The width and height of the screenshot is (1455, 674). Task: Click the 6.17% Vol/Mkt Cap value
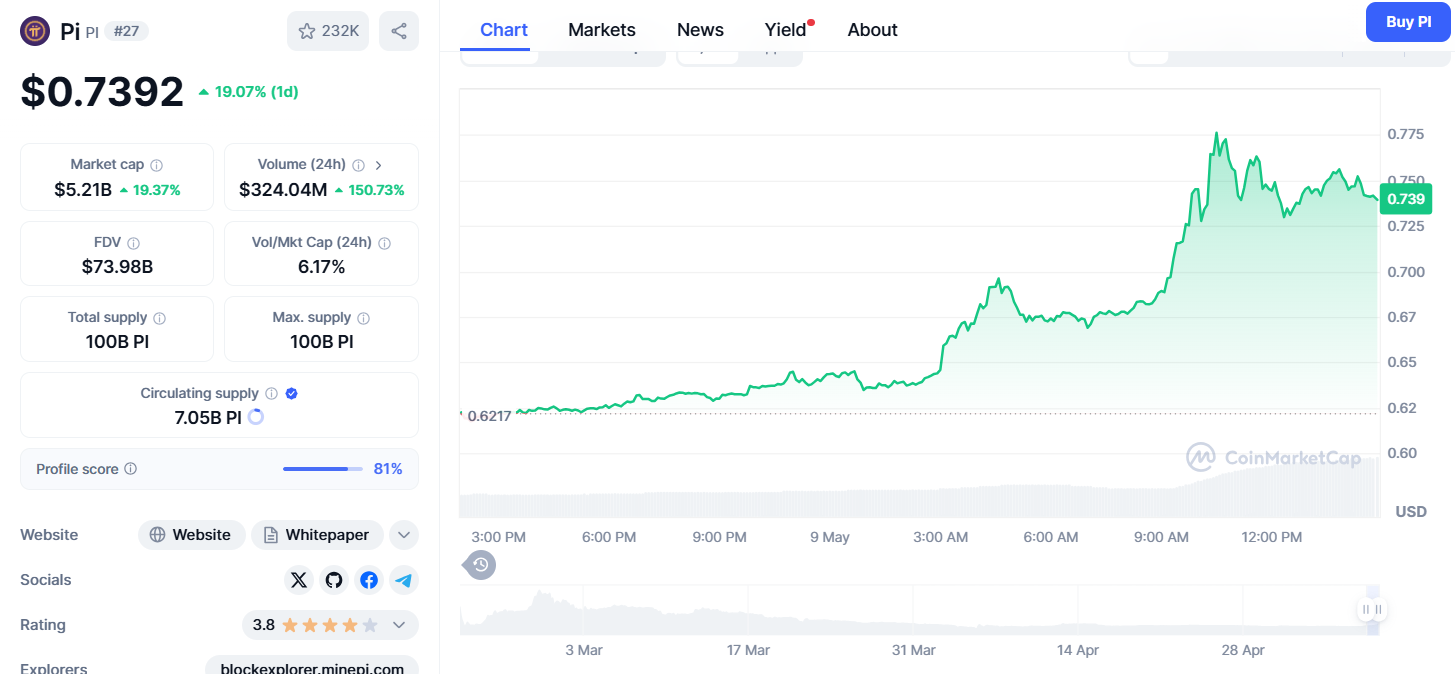tap(322, 267)
